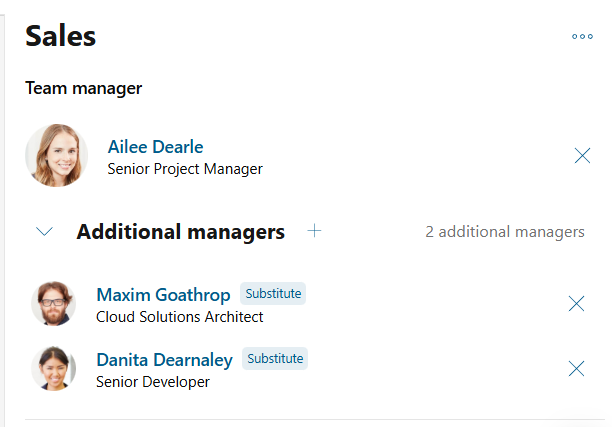Click the "Sales" team title

pos(60,36)
